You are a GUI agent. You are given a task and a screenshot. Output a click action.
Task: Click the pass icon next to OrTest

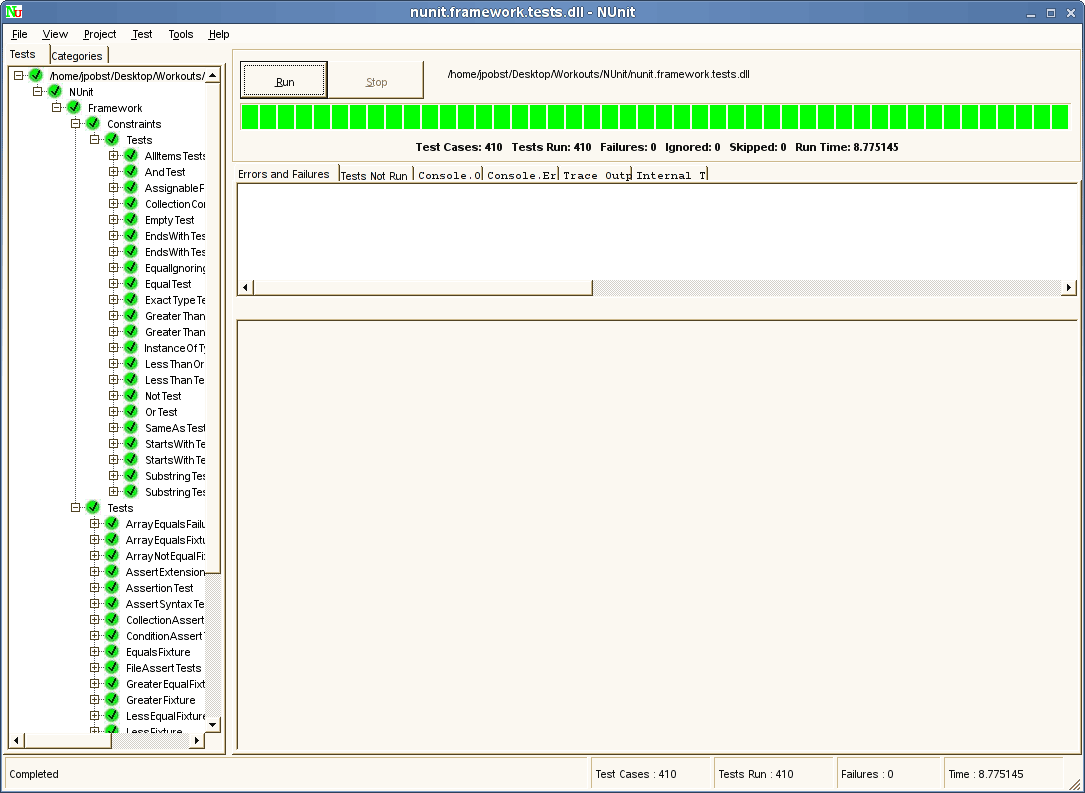pyautogui.click(x=131, y=411)
